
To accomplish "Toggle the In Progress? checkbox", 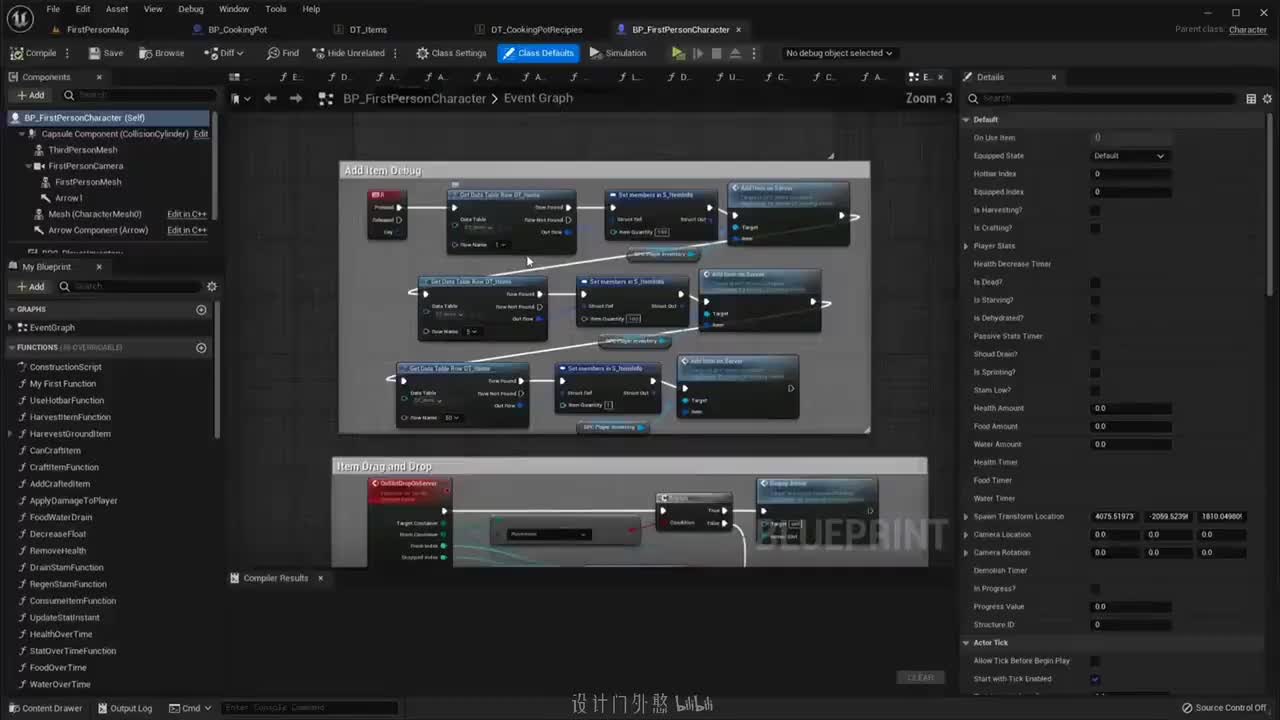I will pyautogui.click(x=1095, y=588).
